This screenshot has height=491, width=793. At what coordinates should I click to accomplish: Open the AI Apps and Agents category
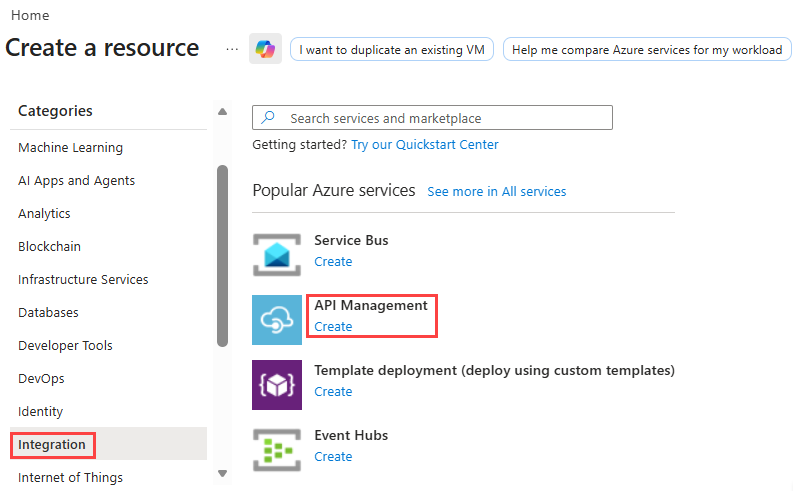76,180
